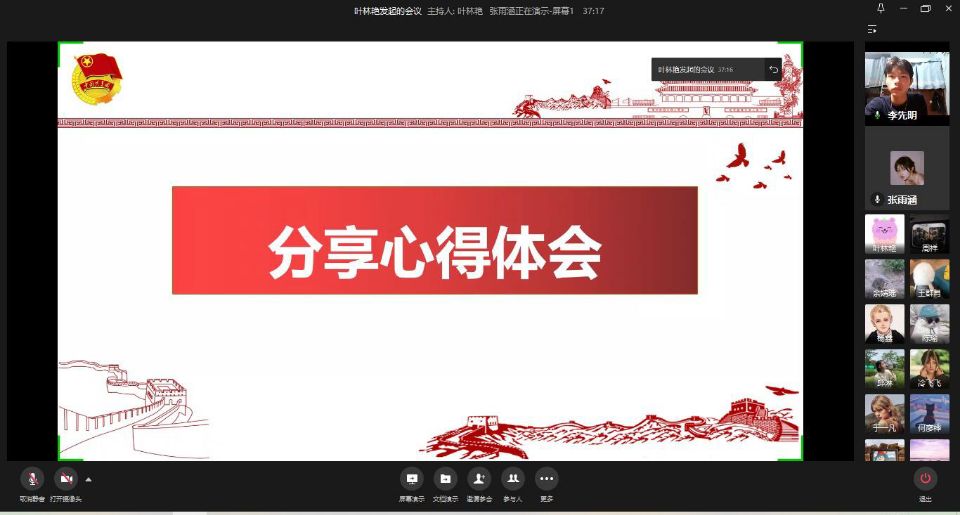
Task: Select 于一凡's participant thumbnail
Action: pos(884,413)
